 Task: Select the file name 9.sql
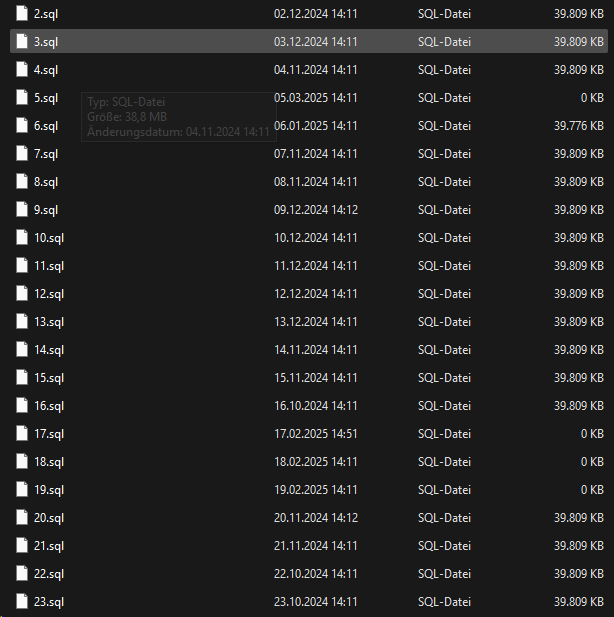46,210
